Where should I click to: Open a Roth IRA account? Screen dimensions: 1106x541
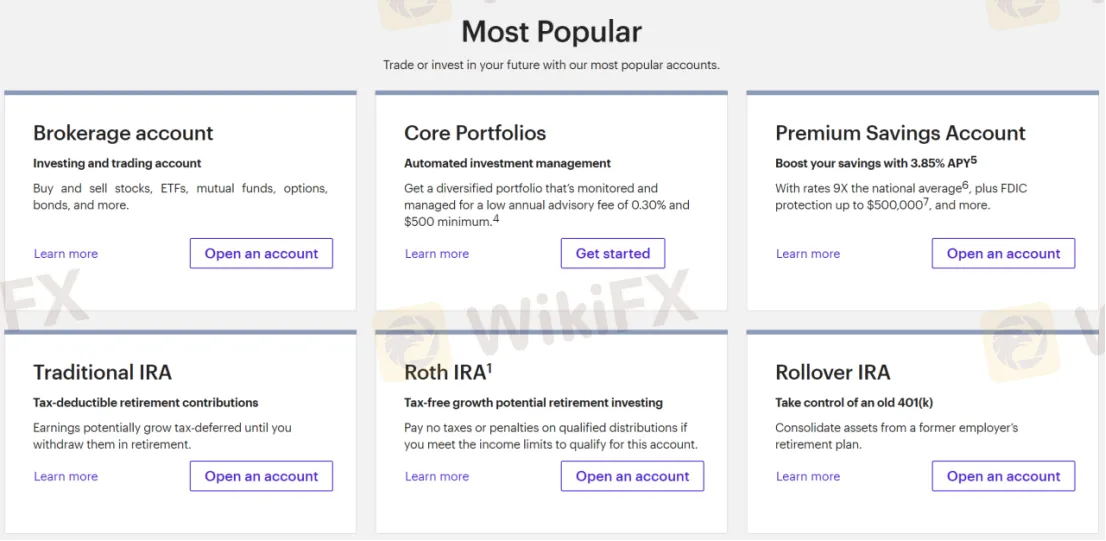pos(632,477)
